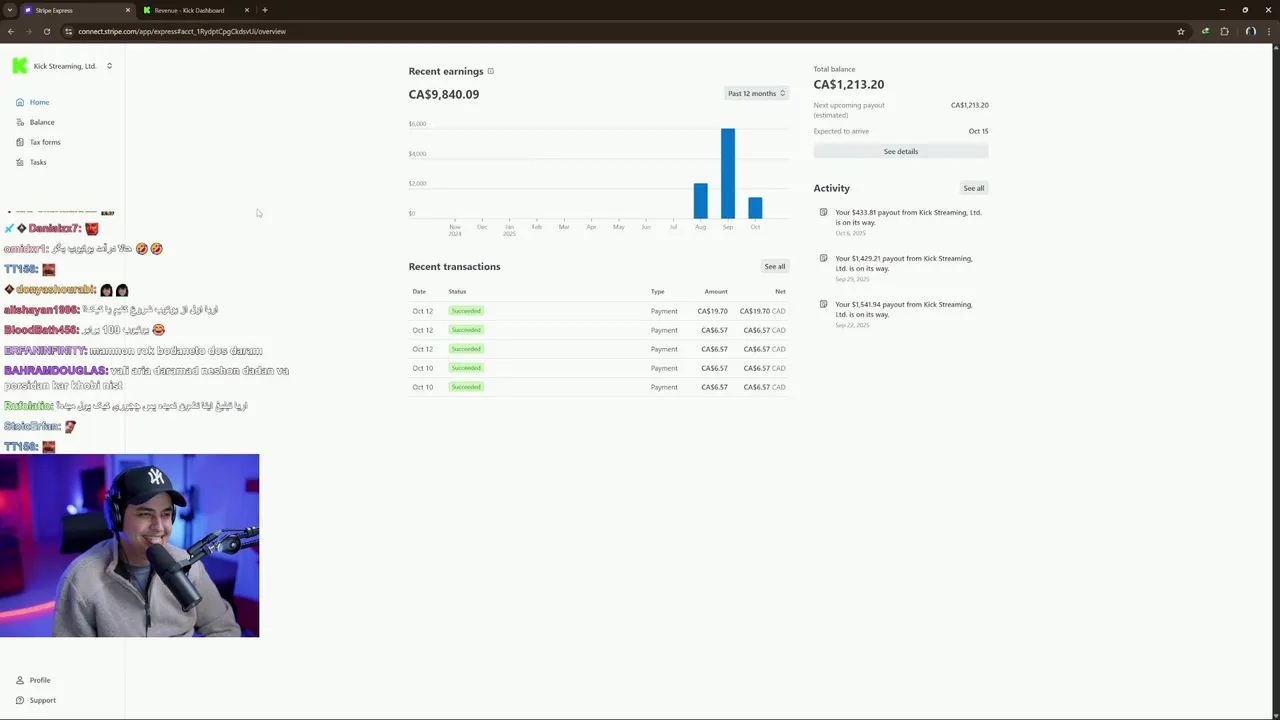Click See details under Total balance

click(x=900, y=151)
